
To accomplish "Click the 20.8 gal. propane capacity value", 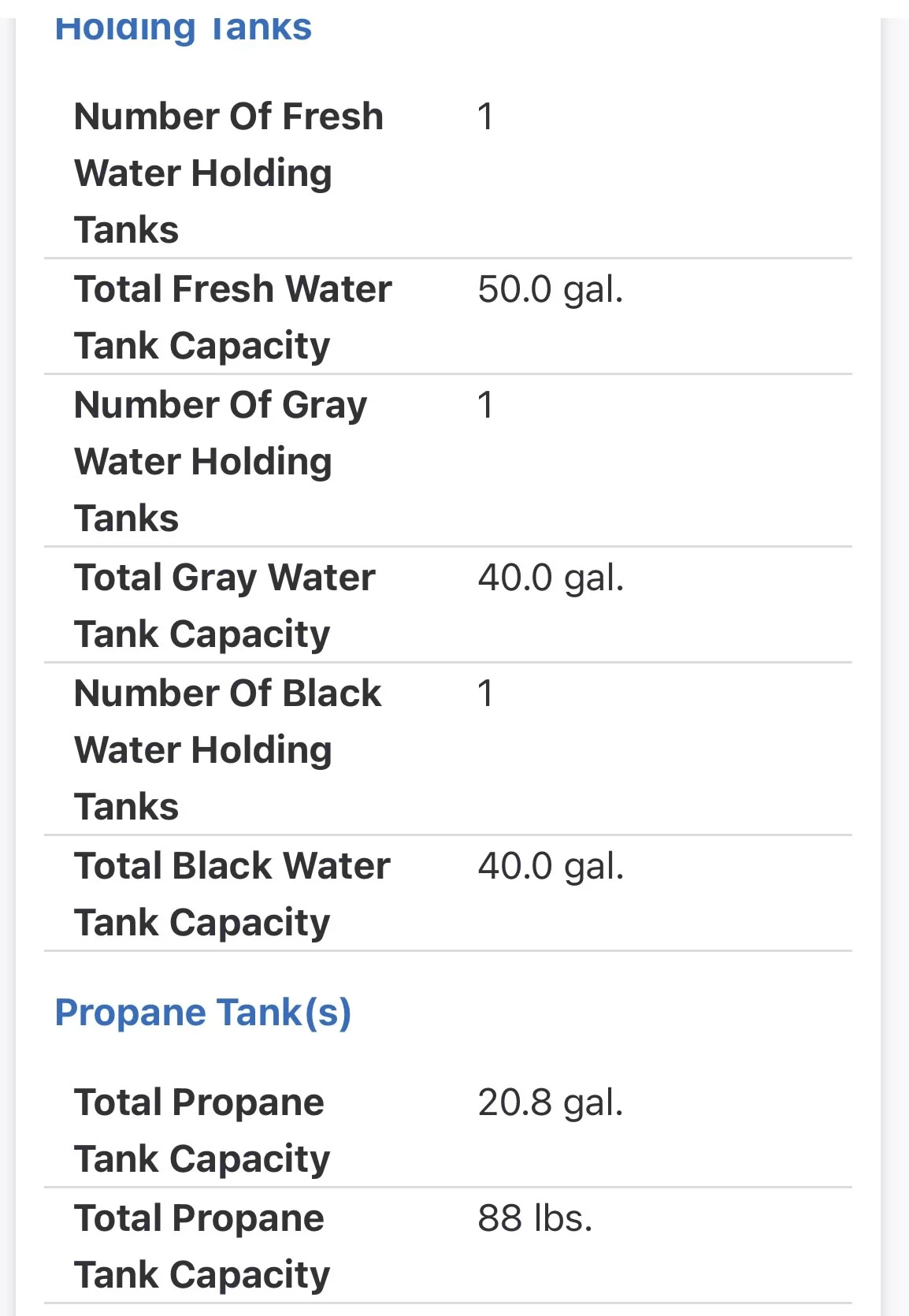I will pos(550,1102).
